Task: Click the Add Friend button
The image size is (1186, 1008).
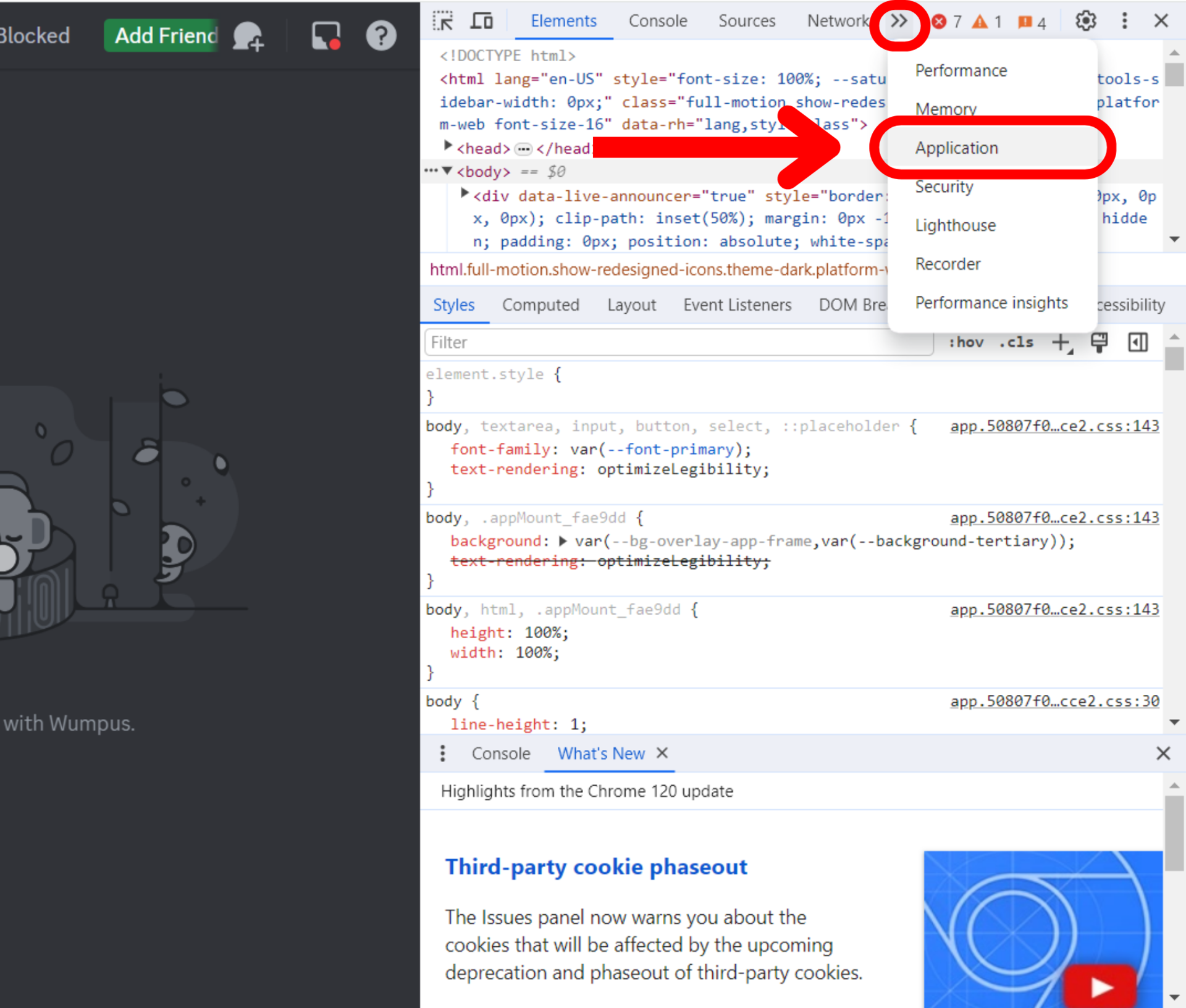Action: [162, 36]
